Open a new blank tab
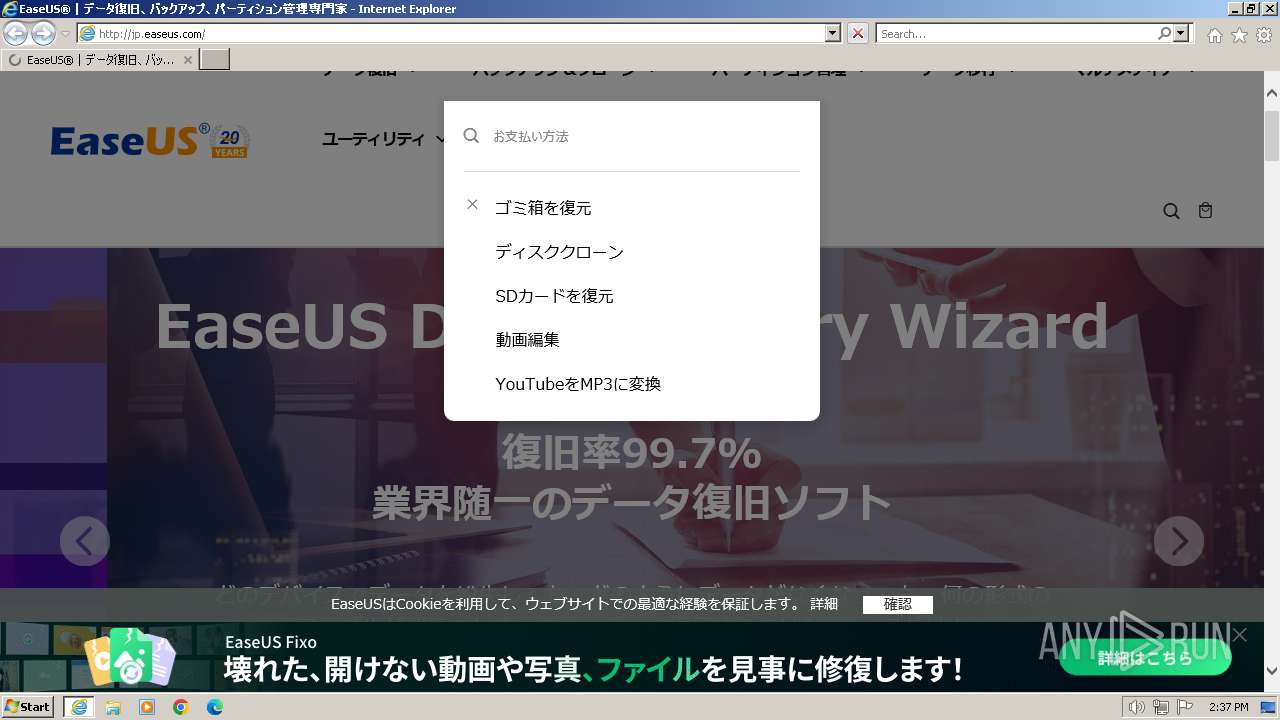Viewport: 1280px width, 720px height. pos(215,60)
